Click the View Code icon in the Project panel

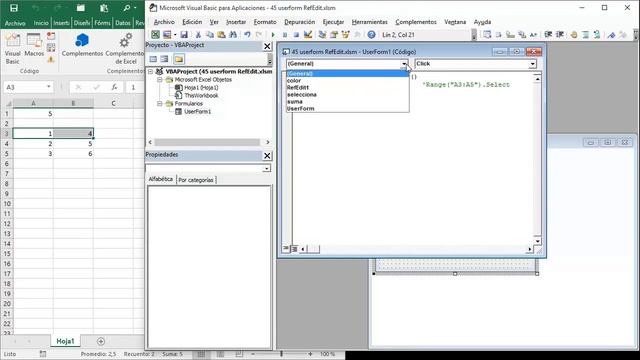[153, 59]
